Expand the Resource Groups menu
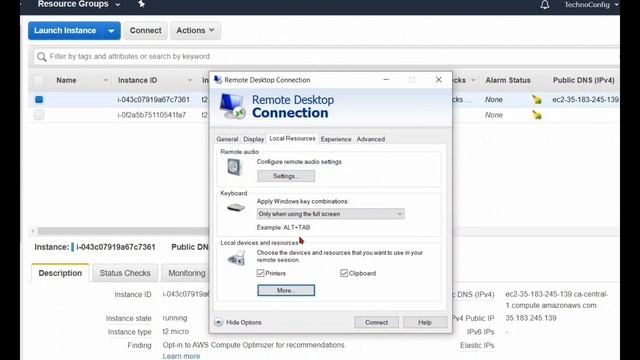 [79, 4]
